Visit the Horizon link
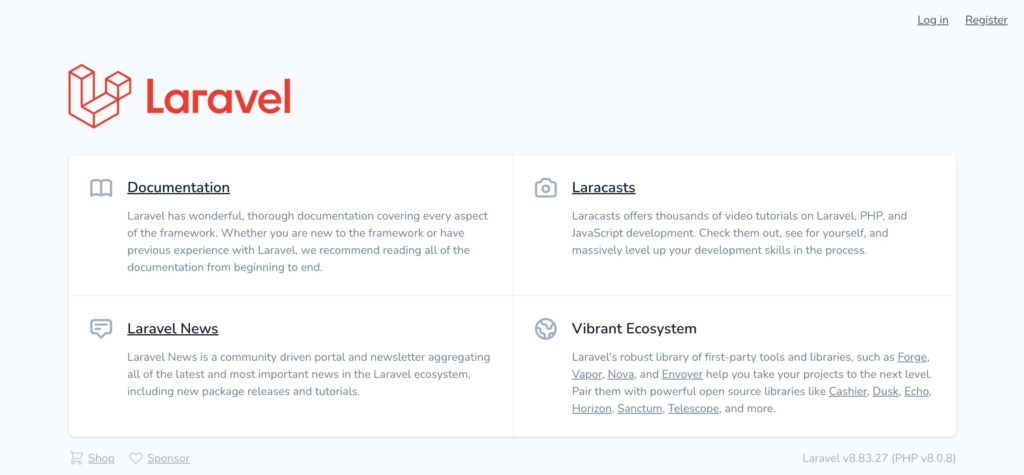The width and height of the screenshot is (1024, 475). [591, 409]
